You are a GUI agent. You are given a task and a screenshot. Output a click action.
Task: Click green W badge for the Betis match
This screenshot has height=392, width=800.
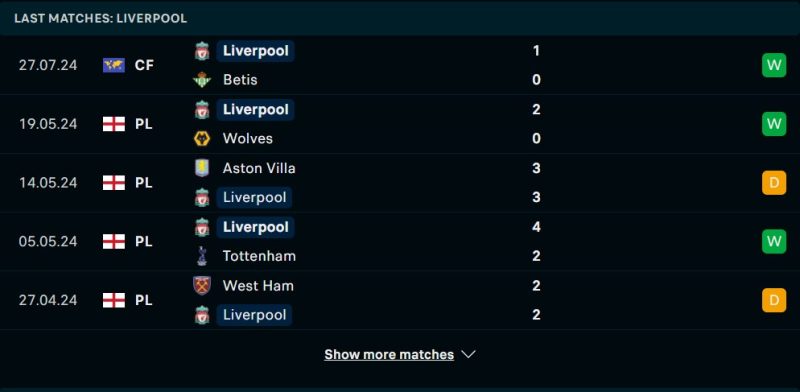[774, 65]
